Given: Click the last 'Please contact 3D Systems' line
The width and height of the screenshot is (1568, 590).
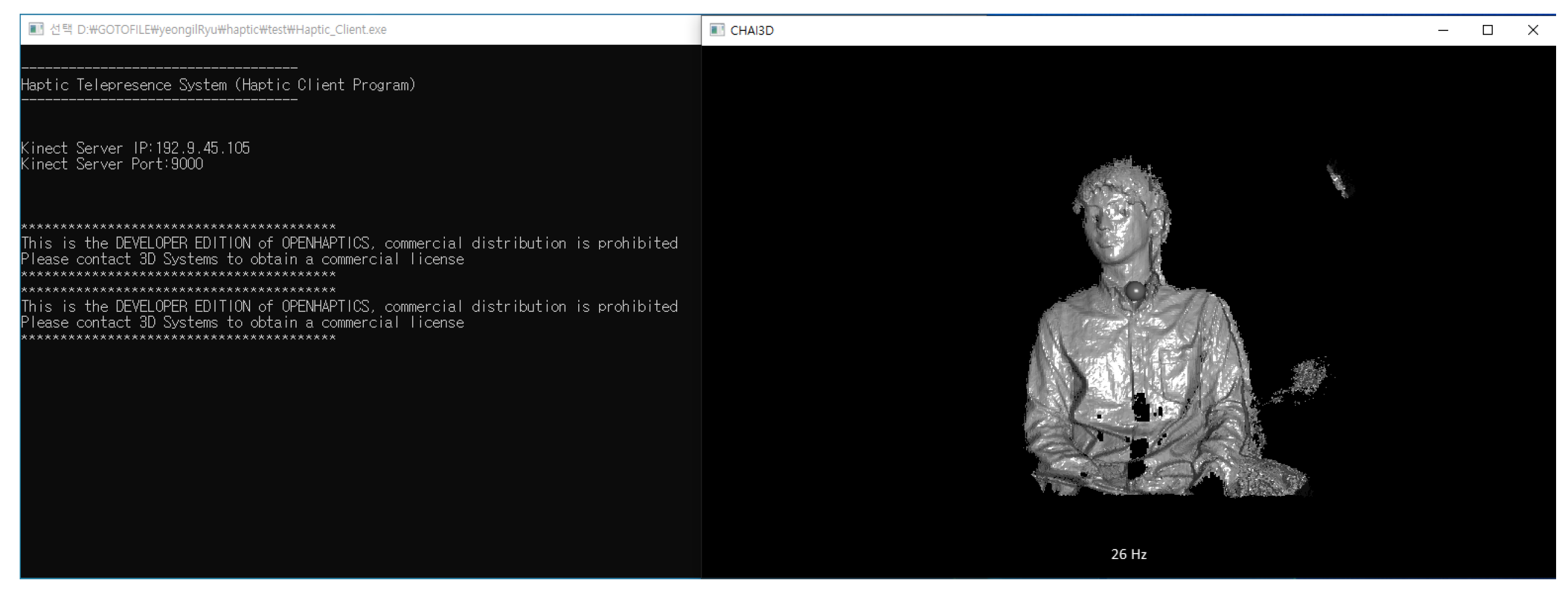Looking at the screenshot, I should [x=242, y=322].
